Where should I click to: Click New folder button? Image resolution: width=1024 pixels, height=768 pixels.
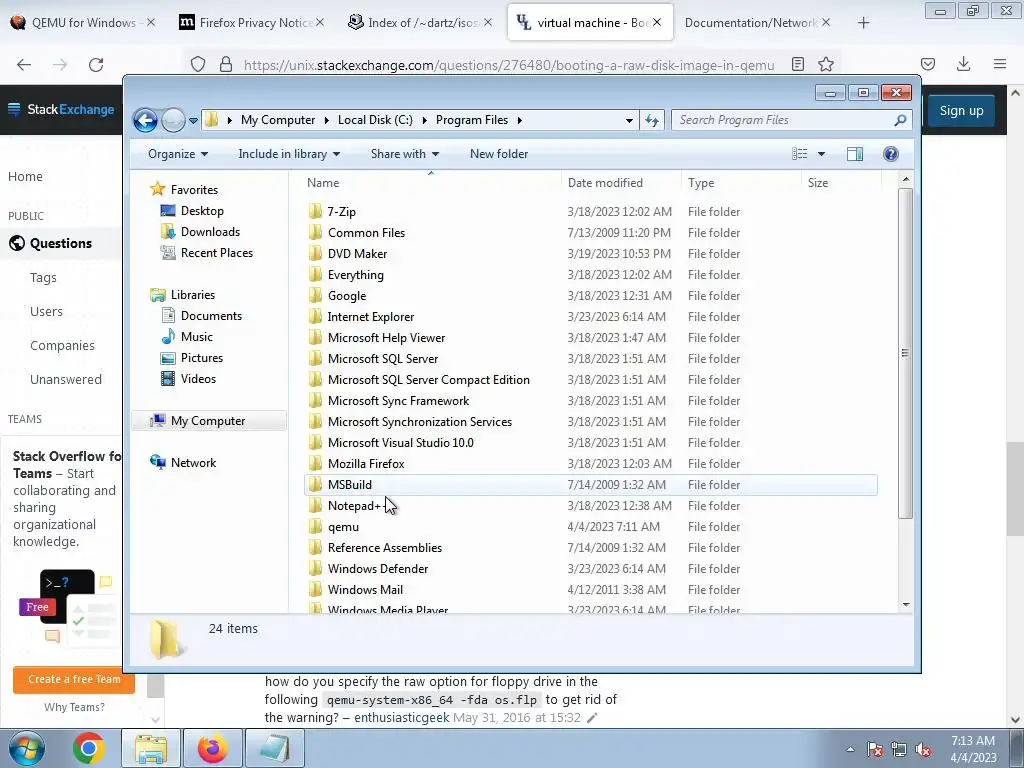click(499, 154)
